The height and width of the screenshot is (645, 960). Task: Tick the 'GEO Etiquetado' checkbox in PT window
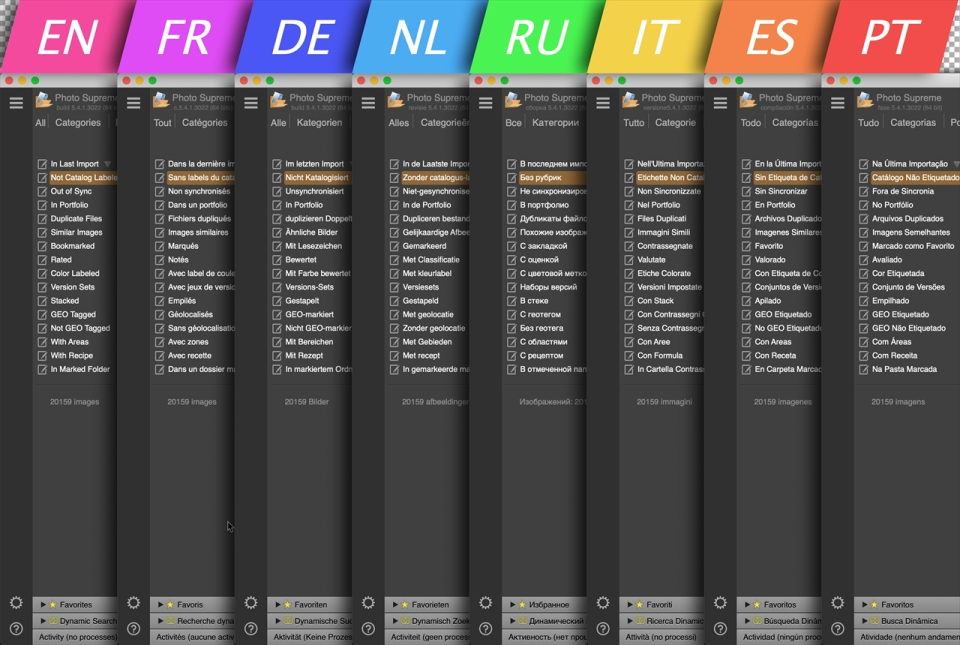(x=864, y=315)
